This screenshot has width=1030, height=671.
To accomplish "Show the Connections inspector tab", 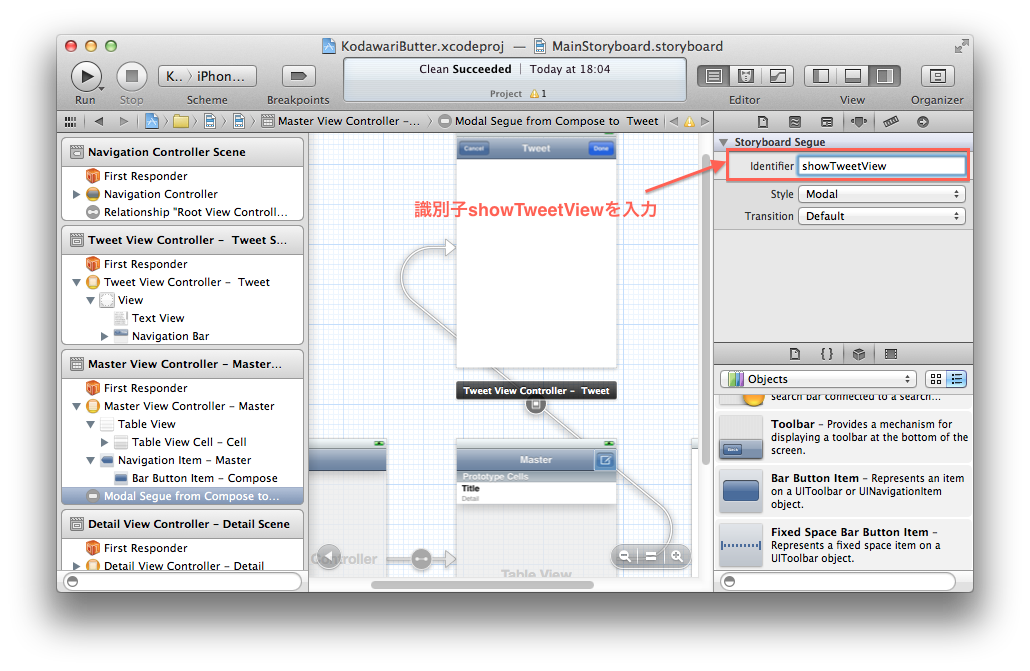I will tap(923, 122).
